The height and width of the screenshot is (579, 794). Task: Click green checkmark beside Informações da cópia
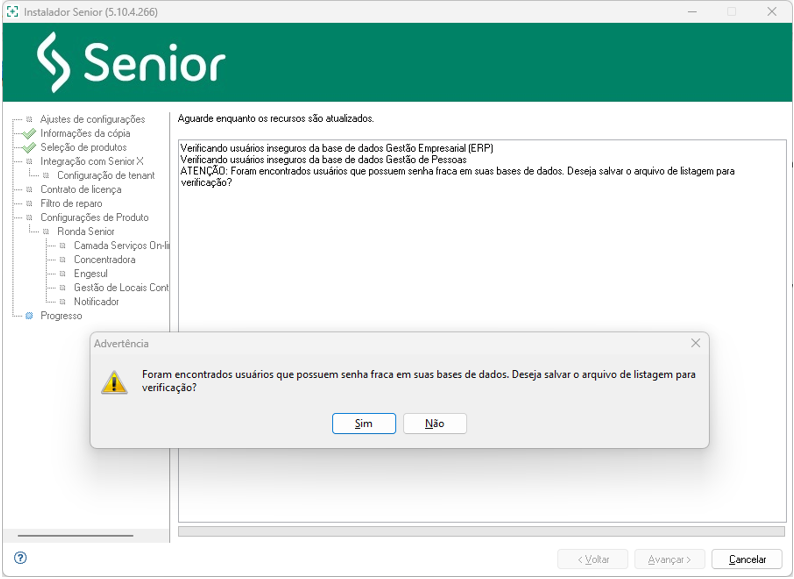(29, 134)
